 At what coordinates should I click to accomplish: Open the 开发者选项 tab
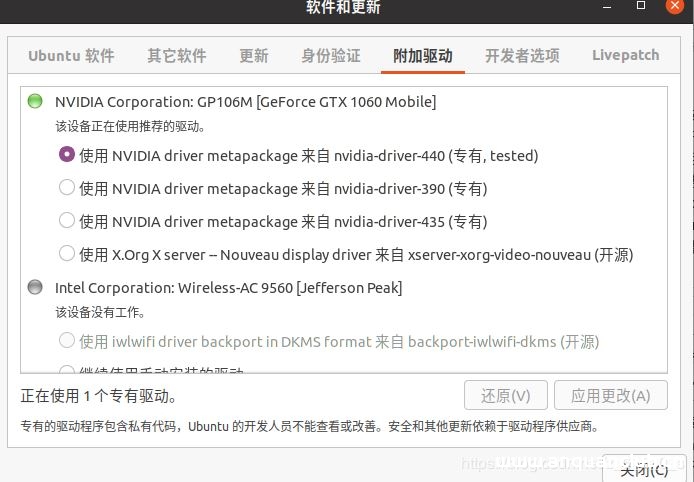pyautogui.click(x=522, y=56)
